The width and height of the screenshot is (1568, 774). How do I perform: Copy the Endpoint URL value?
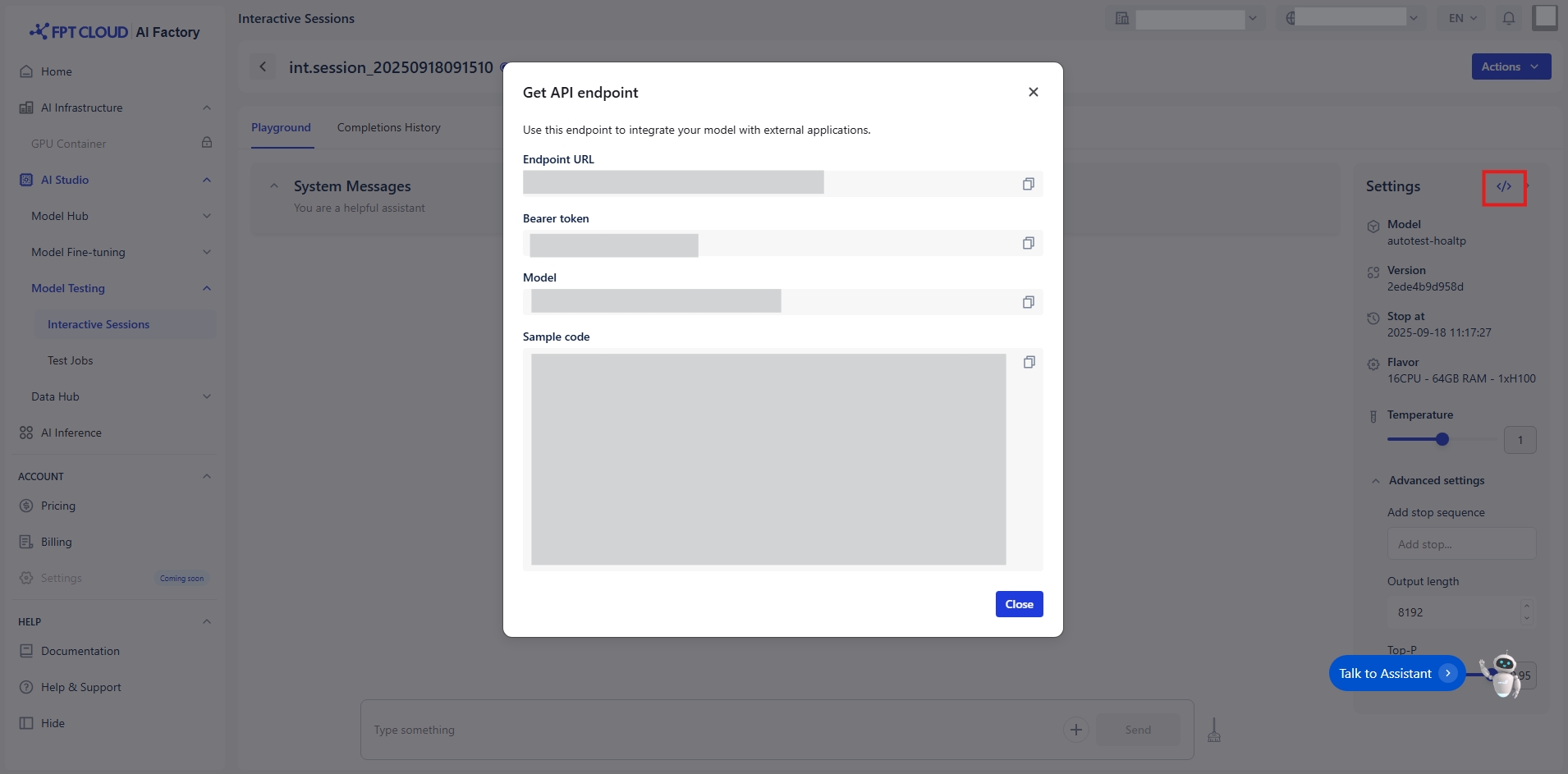click(x=1028, y=184)
